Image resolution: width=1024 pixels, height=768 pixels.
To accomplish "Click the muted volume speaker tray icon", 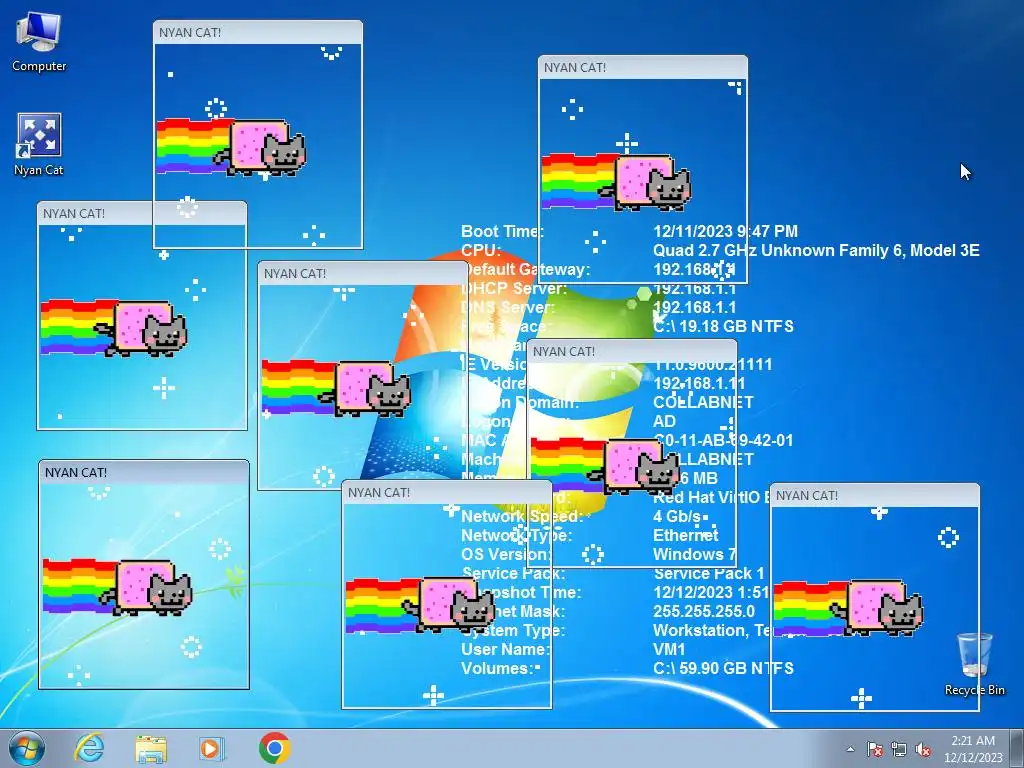I will click(x=923, y=749).
